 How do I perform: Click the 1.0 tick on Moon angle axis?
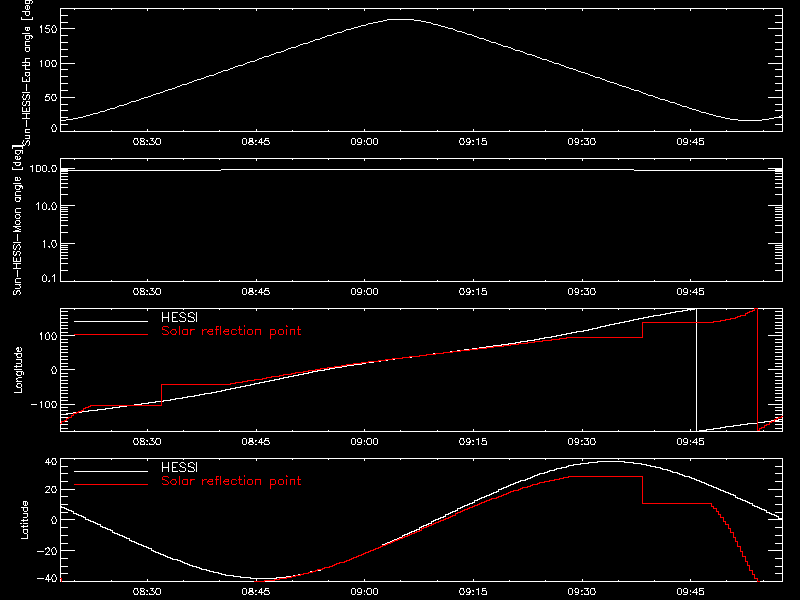click(x=49, y=244)
